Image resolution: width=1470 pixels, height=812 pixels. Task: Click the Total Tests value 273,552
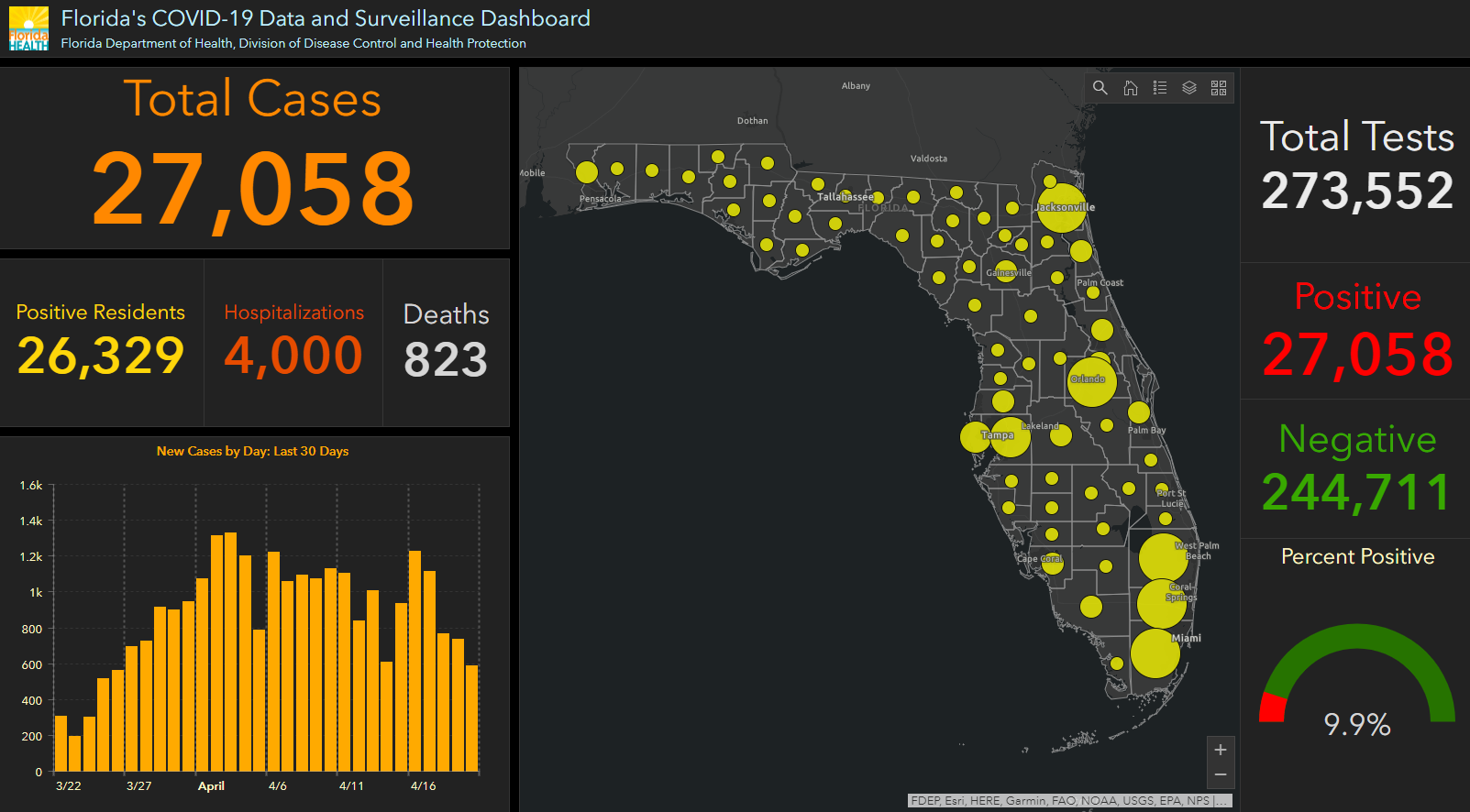click(1357, 191)
